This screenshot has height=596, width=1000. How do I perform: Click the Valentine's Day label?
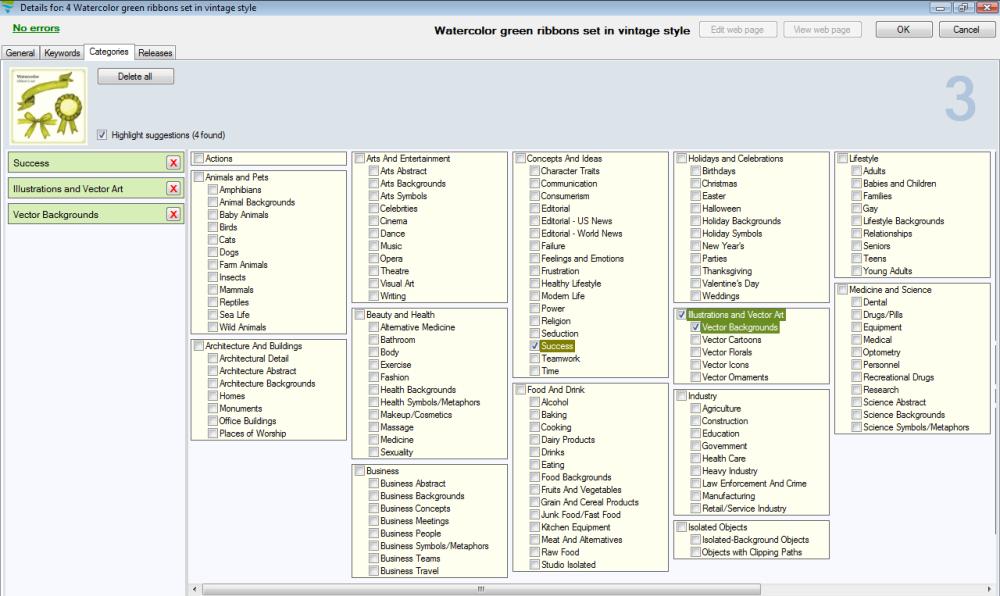pyautogui.click(x=730, y=283)
